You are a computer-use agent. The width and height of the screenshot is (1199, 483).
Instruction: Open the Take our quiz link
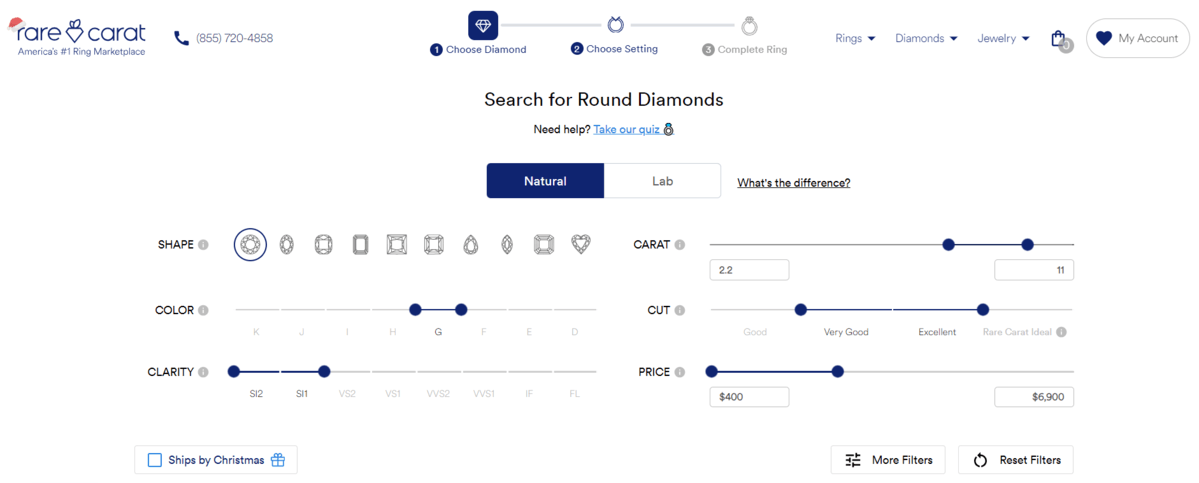point(626,130)
